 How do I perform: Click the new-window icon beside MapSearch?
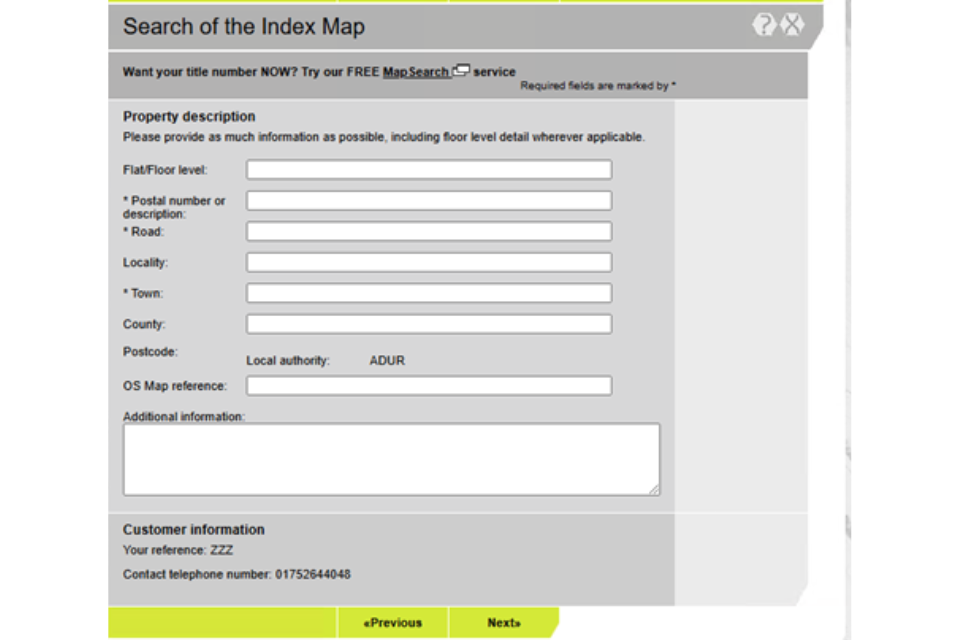click(461, 71)
